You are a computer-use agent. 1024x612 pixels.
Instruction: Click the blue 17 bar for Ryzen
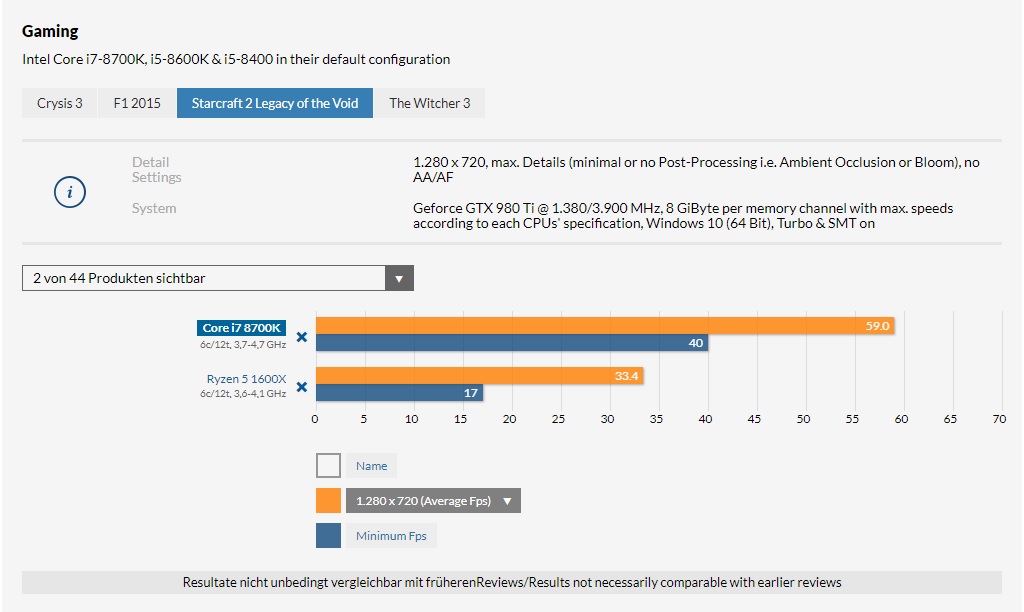click(x=399, y=393)
